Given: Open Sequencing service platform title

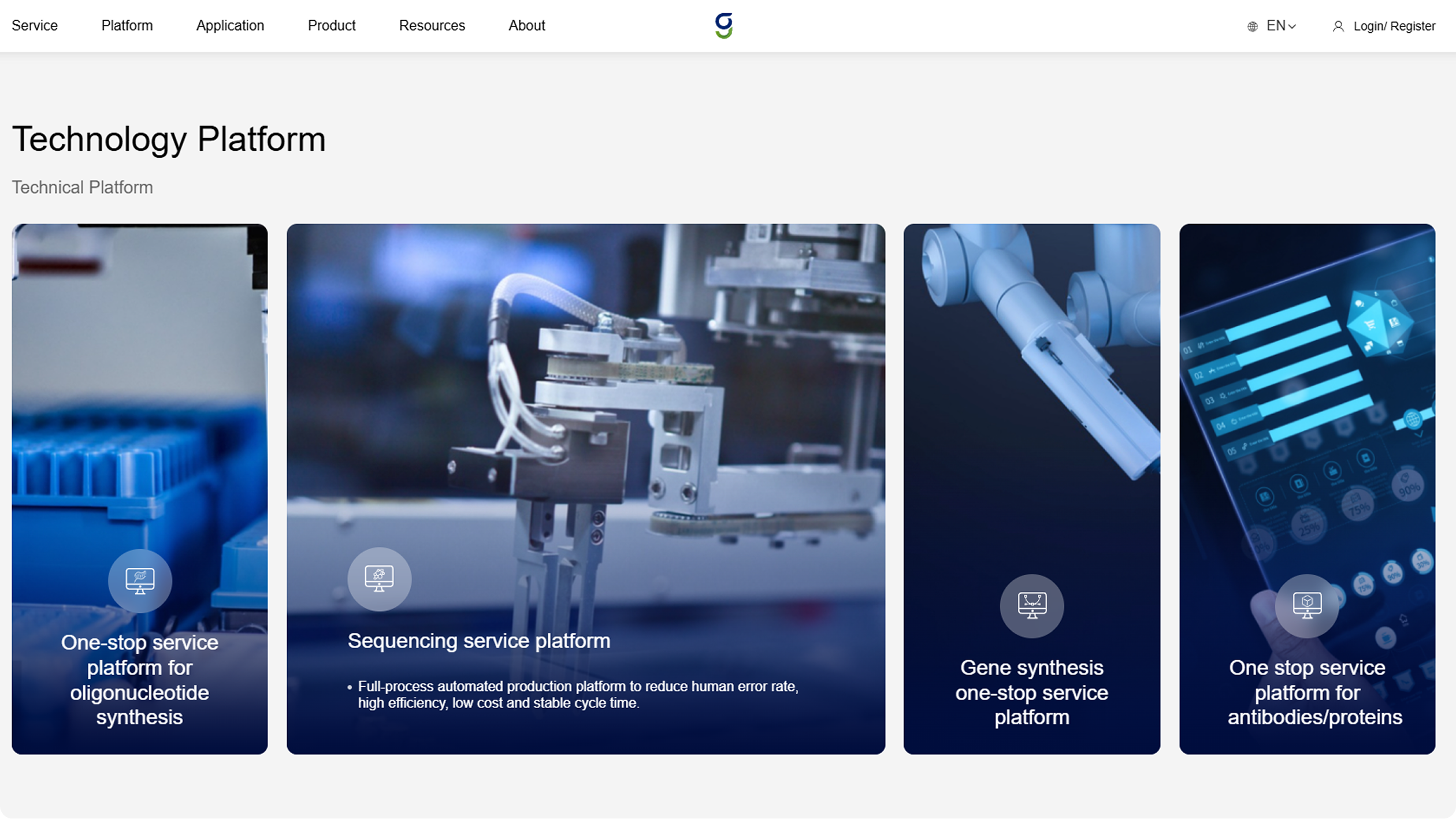Looking at the screenshot, I should coord(478,641).
